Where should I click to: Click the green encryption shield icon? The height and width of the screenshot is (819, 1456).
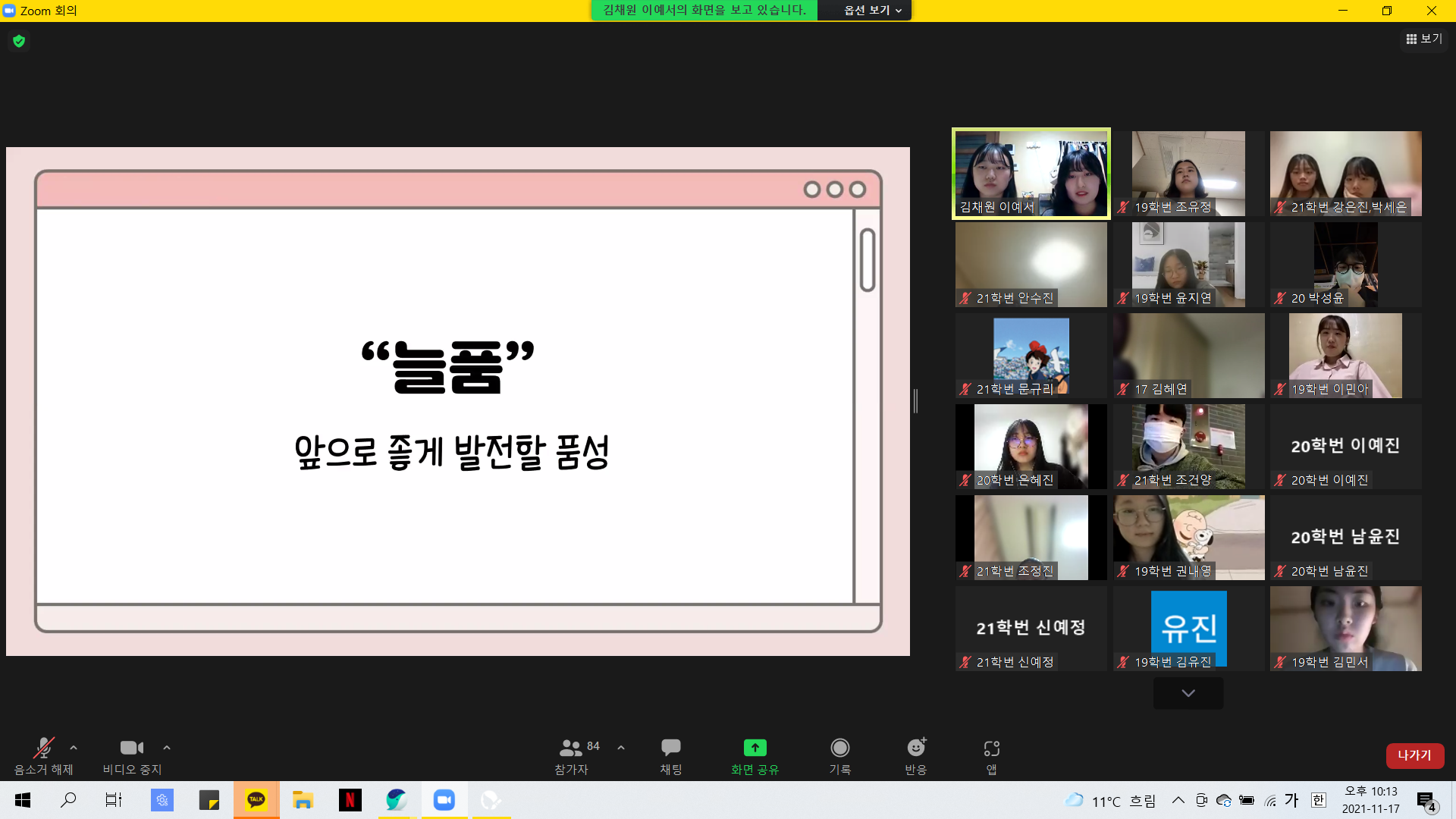pos(19,41)
